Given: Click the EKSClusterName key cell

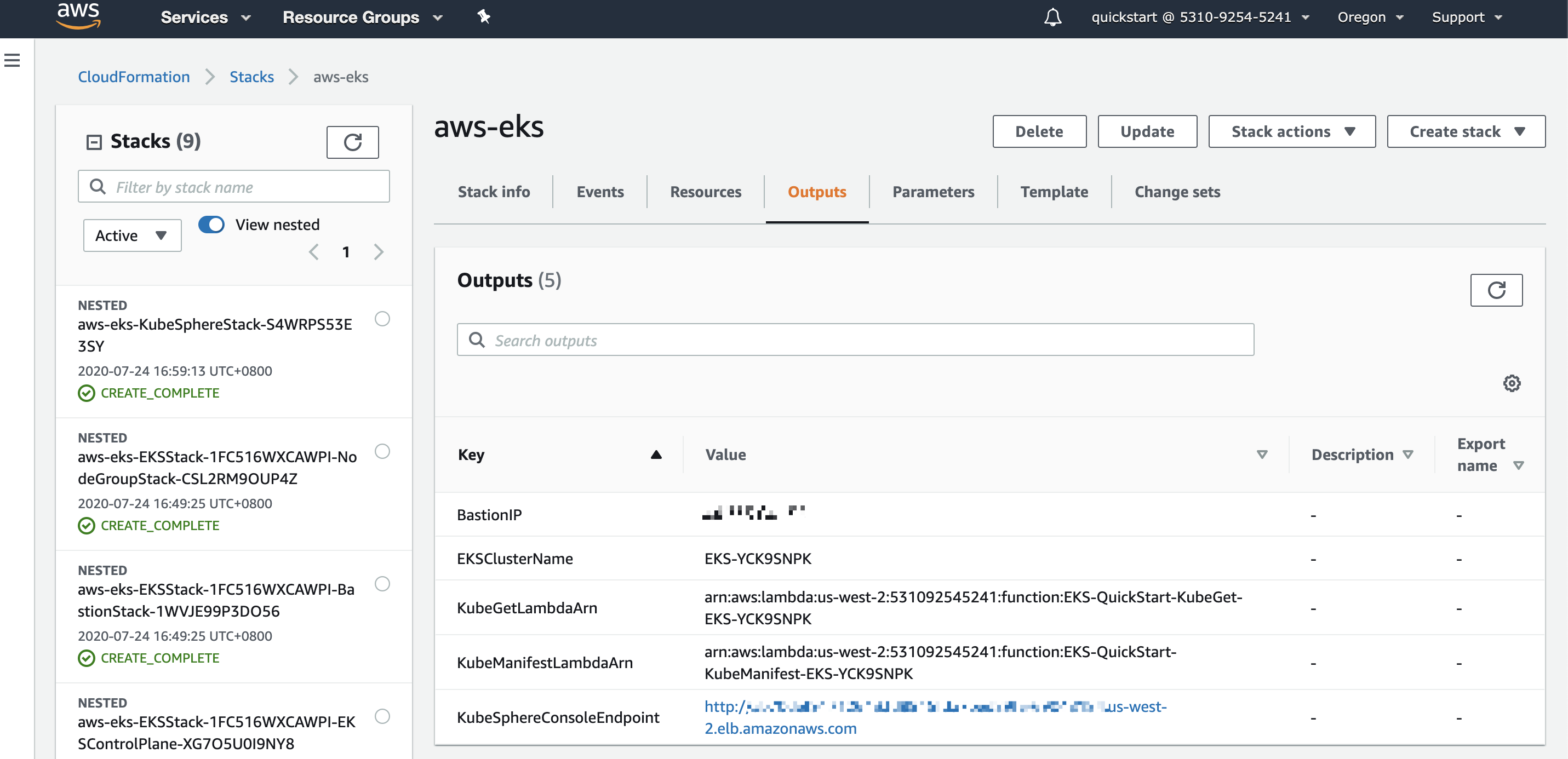Looking at the screenshot, I should [515, 559].
